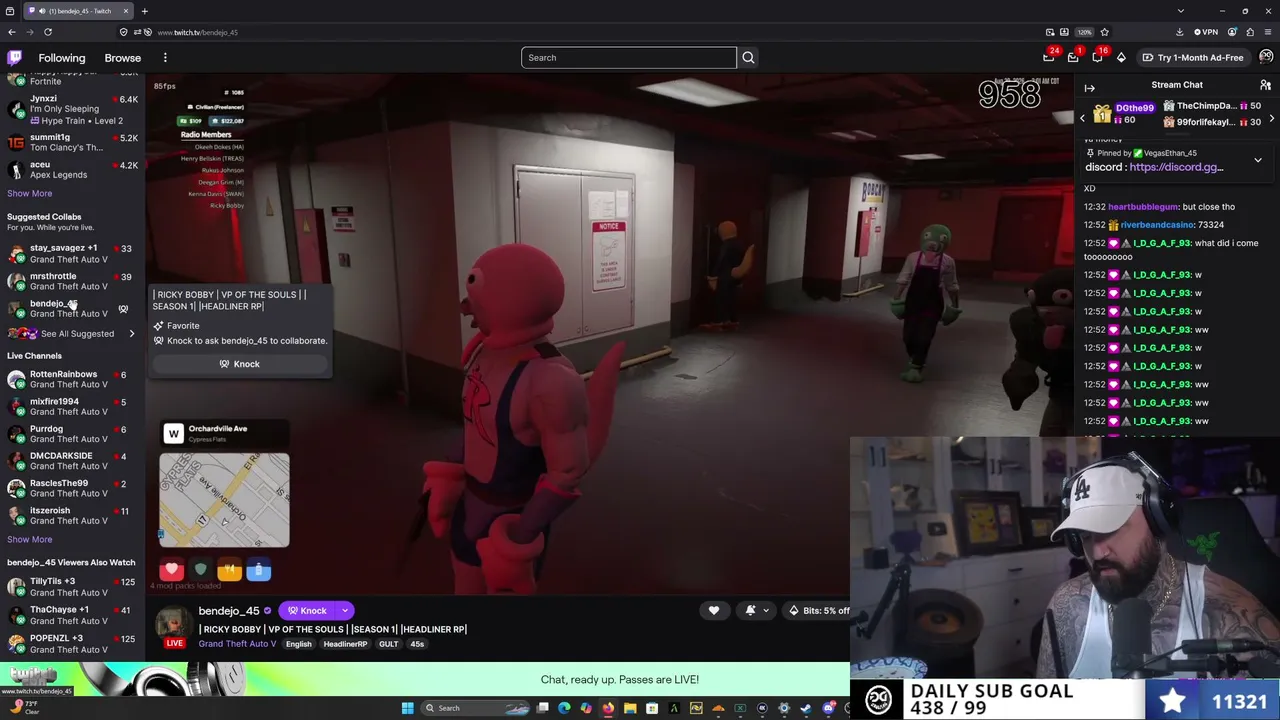Click the bendejo_45 channel avatar below video
The width and height of the screenshot is (1280, 720).
point(174,621)
